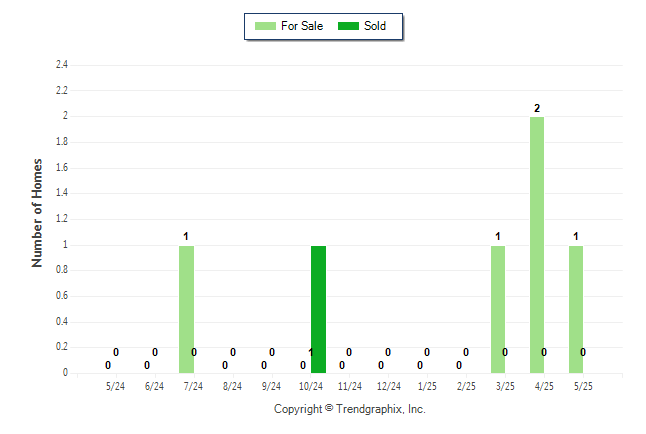
Task: Click the 1.2 y-axis tick label
Action: point(62,218)
